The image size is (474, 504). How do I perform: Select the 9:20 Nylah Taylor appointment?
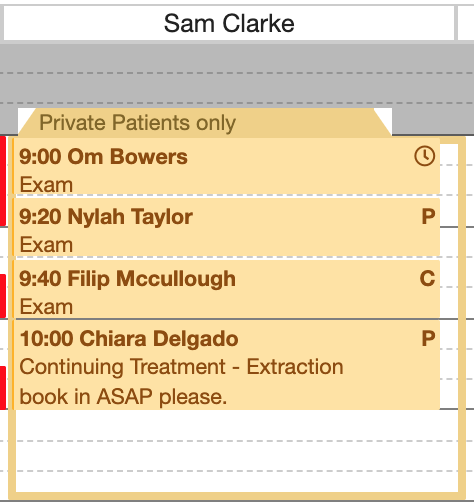tap(226, 227)
